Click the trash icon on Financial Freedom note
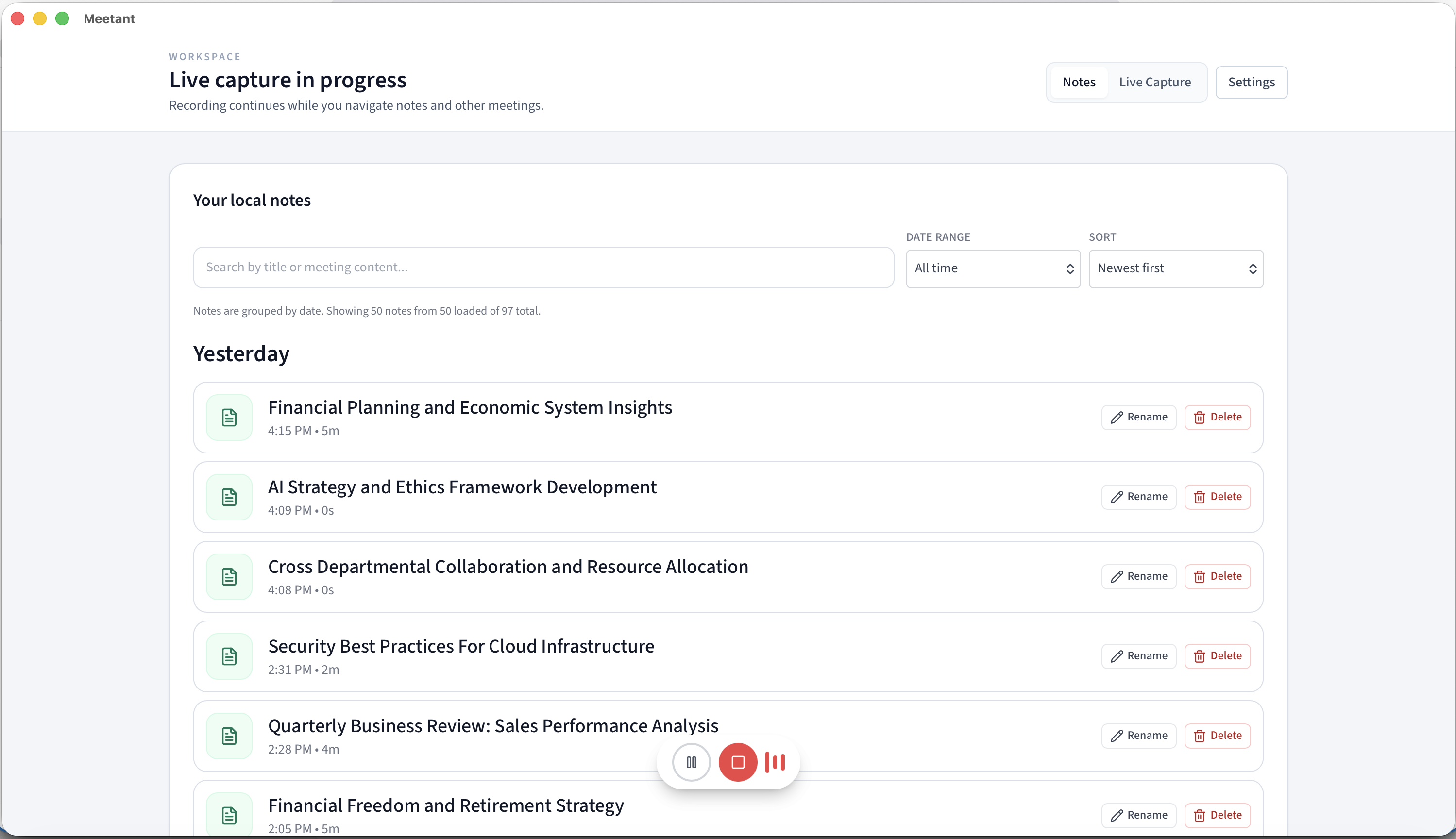 coord(1200,815)
